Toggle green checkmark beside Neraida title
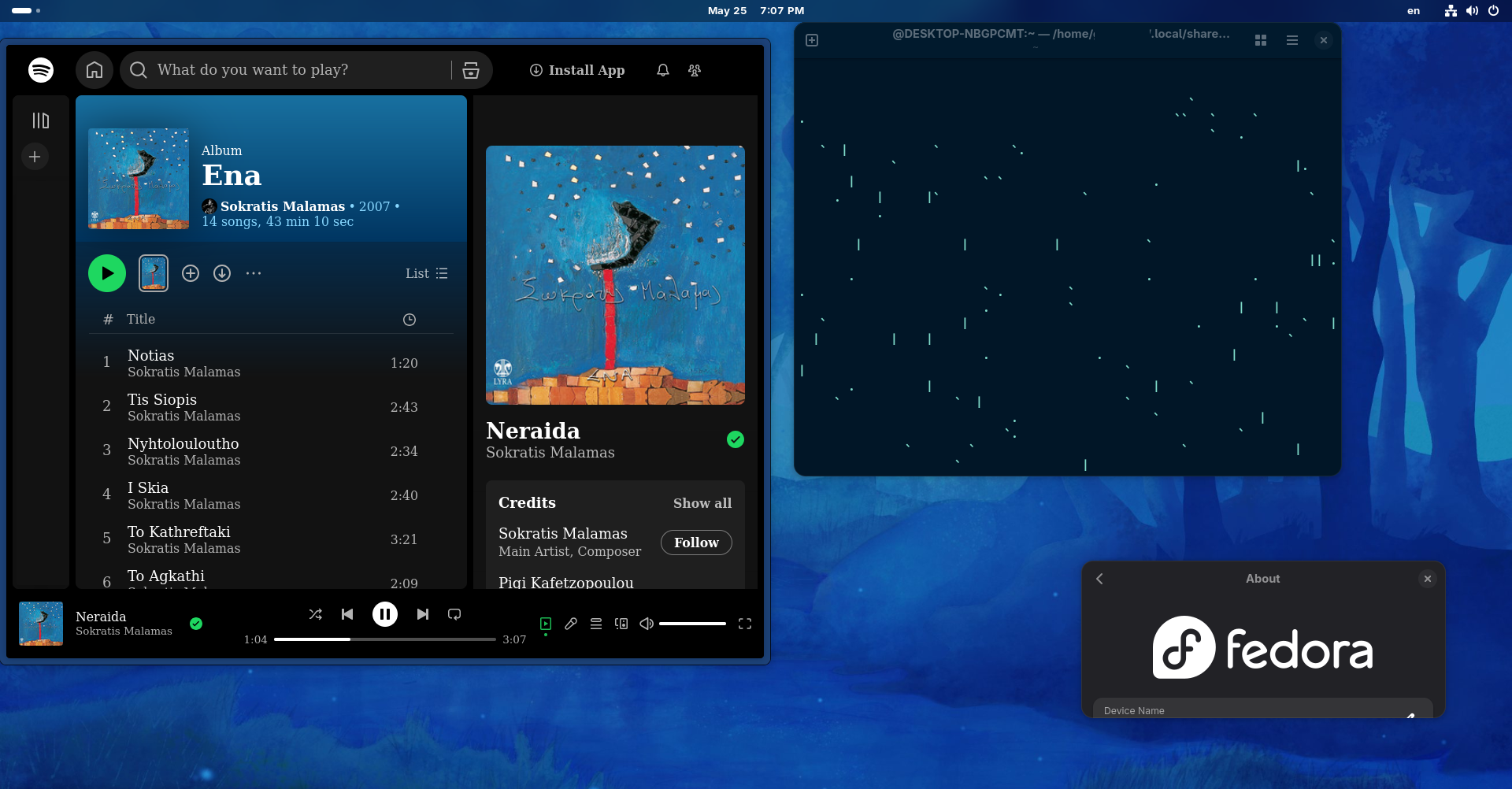The image size is (1512, 789). point(736,439)
